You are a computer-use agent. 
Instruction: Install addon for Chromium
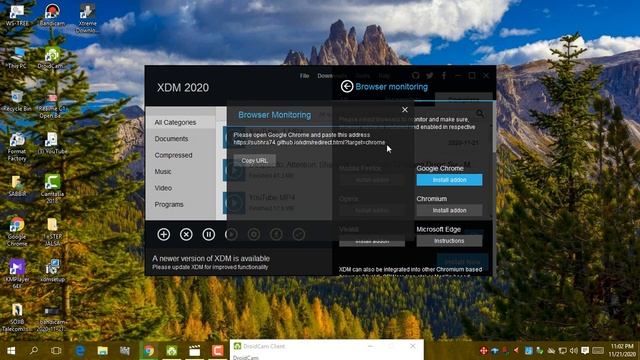[x=449, y=210]
